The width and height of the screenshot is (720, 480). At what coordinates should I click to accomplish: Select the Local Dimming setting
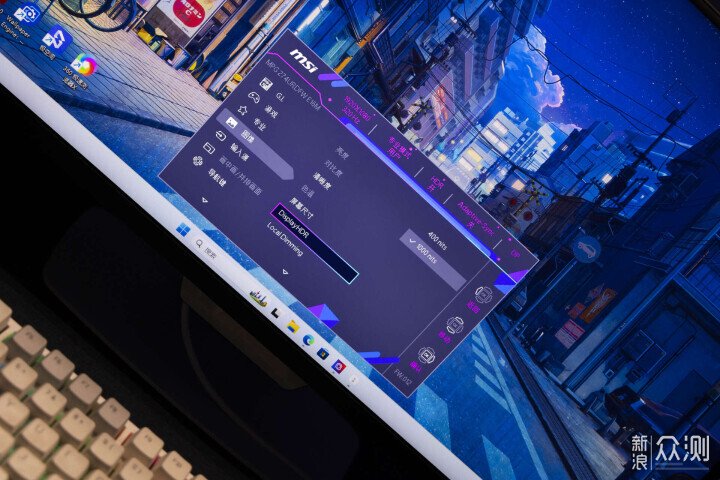coord(285,238)
